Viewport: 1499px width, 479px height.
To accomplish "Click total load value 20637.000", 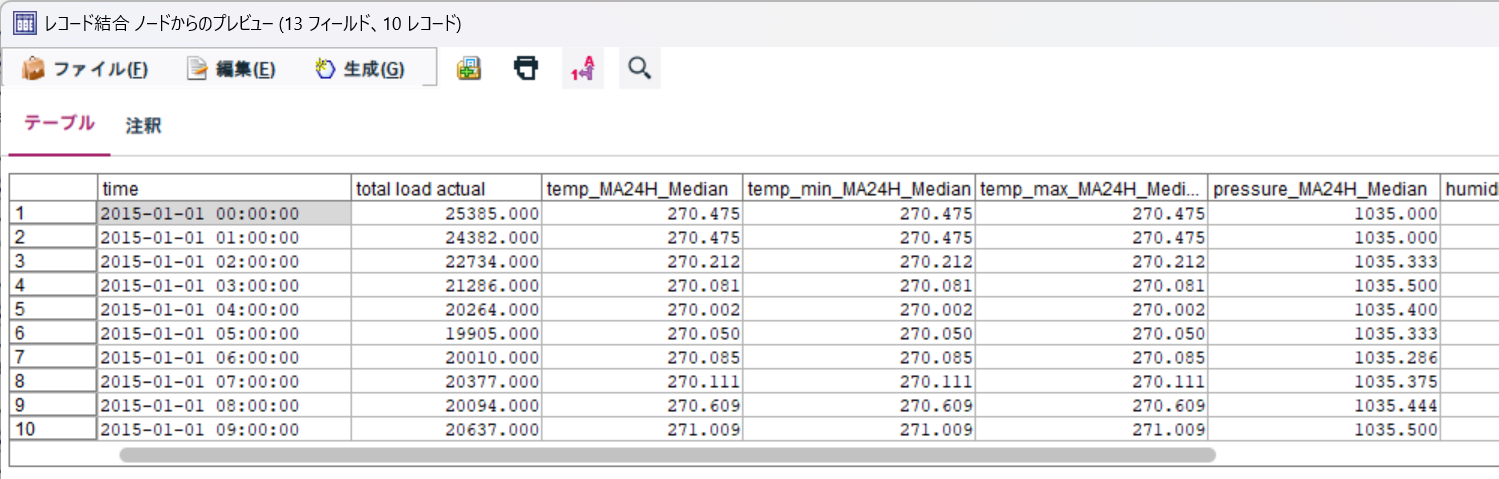I will (447, 429).
